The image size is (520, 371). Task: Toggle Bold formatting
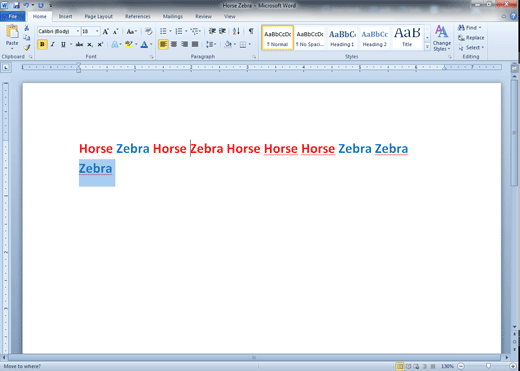pos(42,44)
